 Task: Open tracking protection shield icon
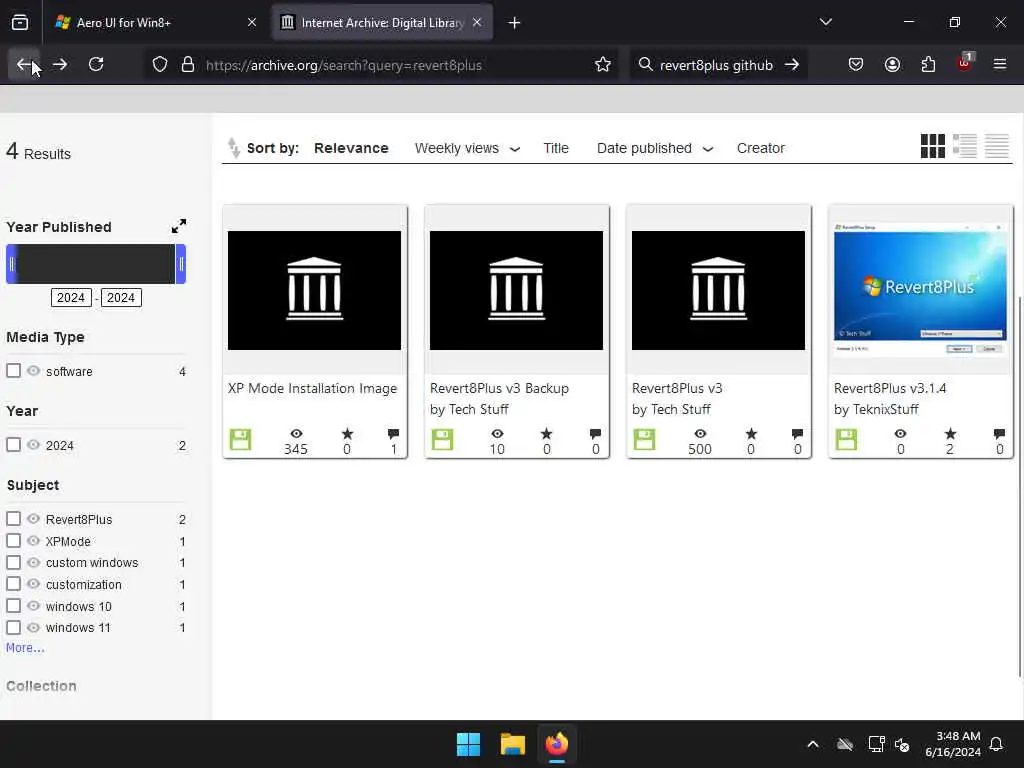click(160, 65)
